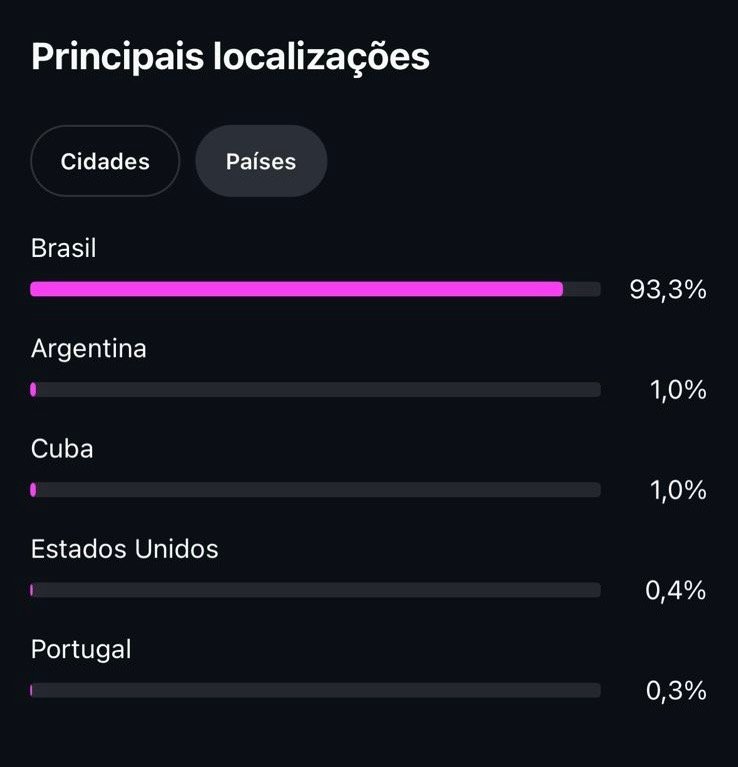Click Cuba's 1,0% percentage

[x=678, y=490]
